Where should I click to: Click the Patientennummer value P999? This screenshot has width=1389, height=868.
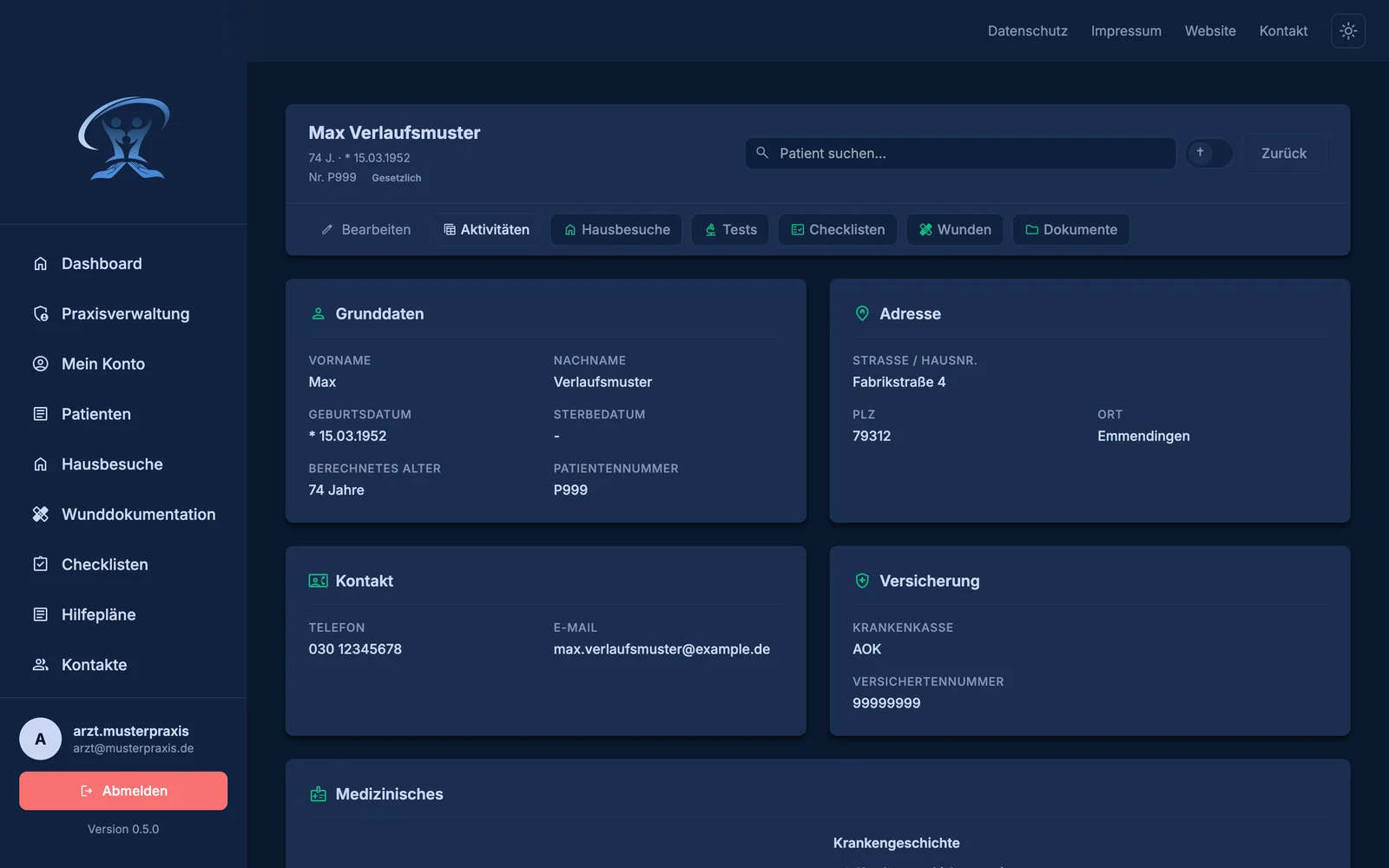pyautogui.click(x=570, y=490)
